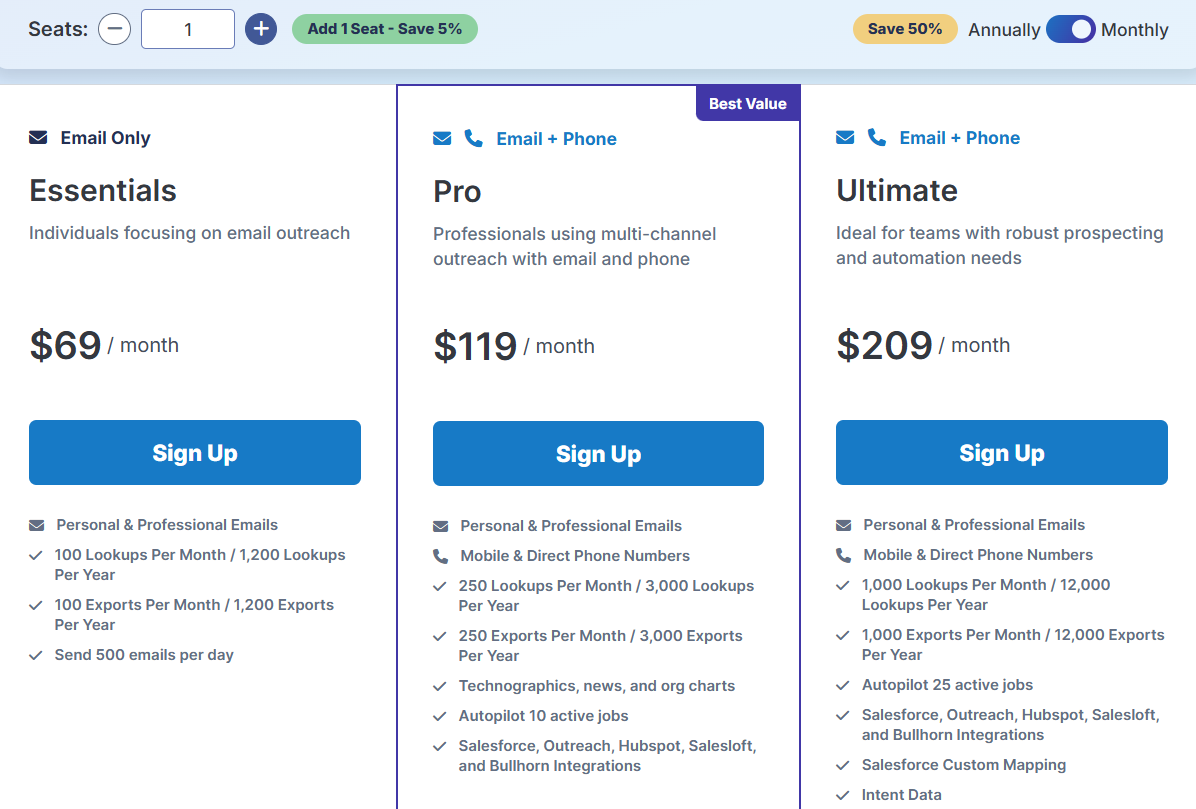The height and width of the screenshot is (809, 1196).
Task: Click the Essentials Sign Up button
Action: (195, 452)
